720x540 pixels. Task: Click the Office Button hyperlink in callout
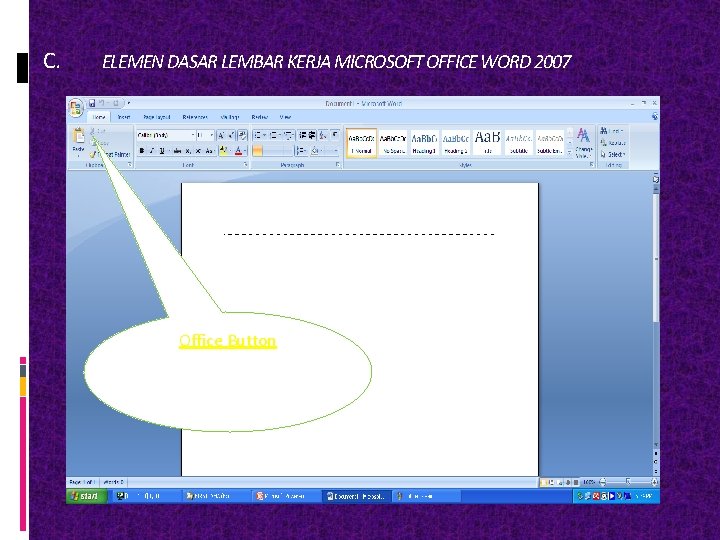tap(228, 341)
